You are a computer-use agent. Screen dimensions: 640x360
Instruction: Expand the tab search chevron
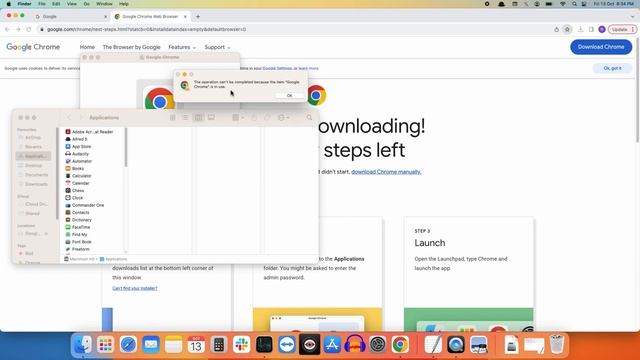point(633,17)
